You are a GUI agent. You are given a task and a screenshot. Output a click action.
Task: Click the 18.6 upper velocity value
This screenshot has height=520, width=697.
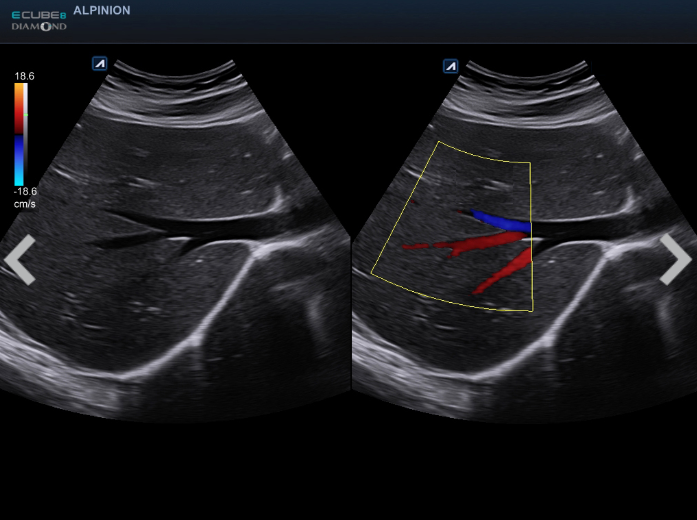[24, 76]
